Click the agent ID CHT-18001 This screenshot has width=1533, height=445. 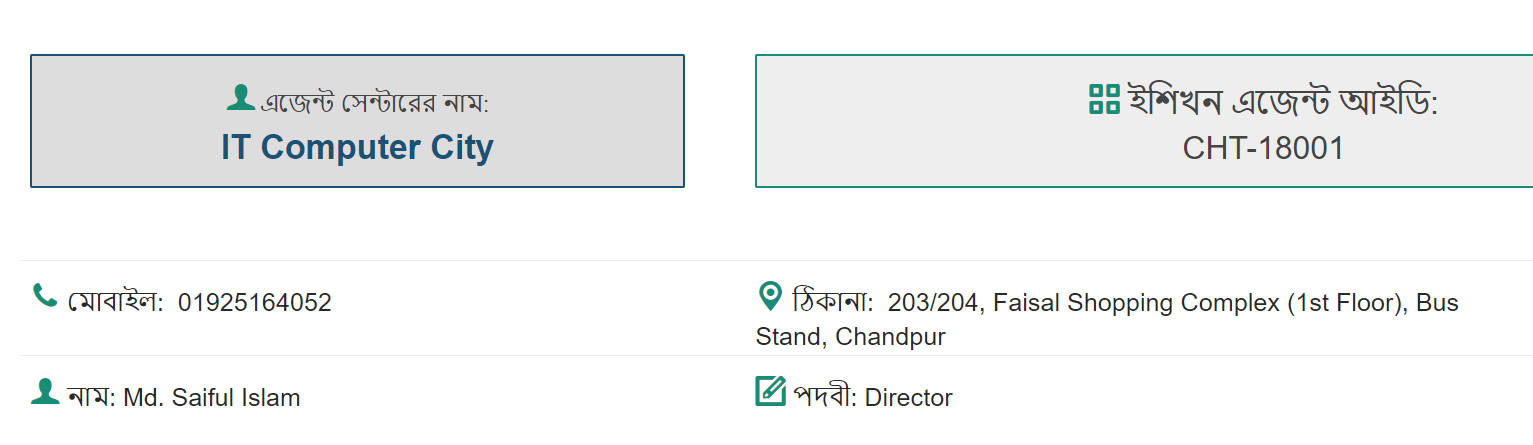(x=1263, y=148)
